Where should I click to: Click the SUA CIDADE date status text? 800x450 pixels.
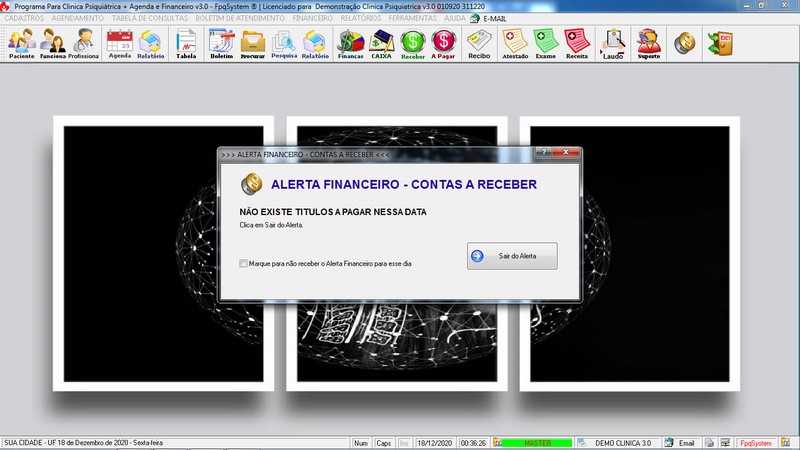coord(83,443)
